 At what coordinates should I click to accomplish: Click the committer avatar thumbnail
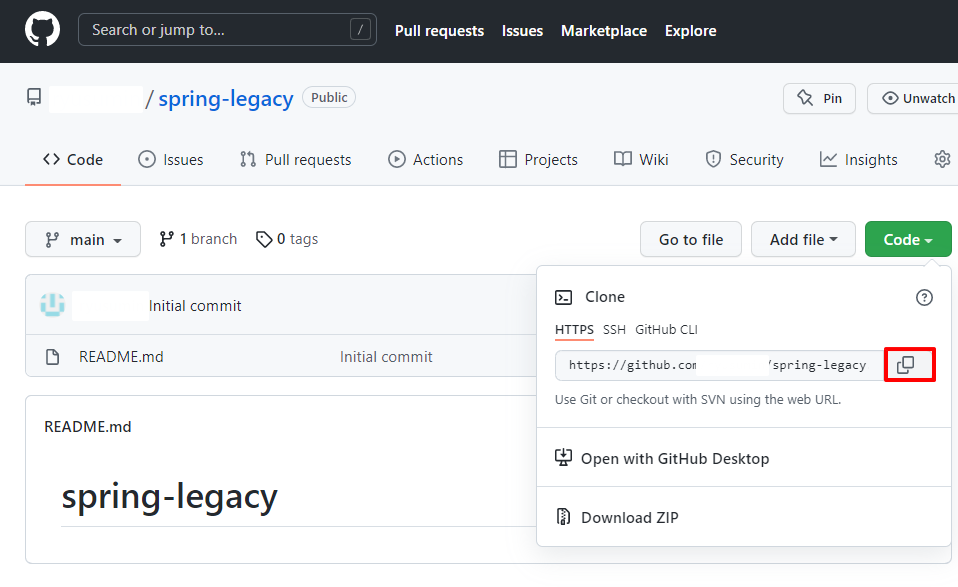click(53, 305)
